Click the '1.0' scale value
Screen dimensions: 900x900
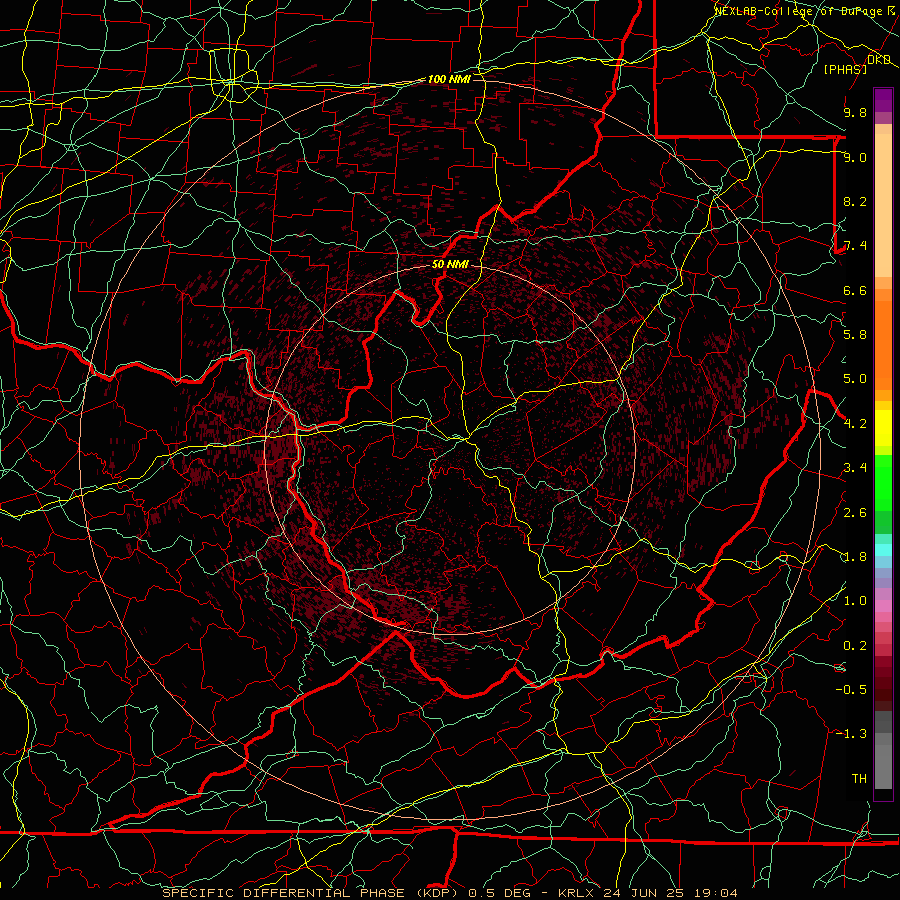(855, 601)
